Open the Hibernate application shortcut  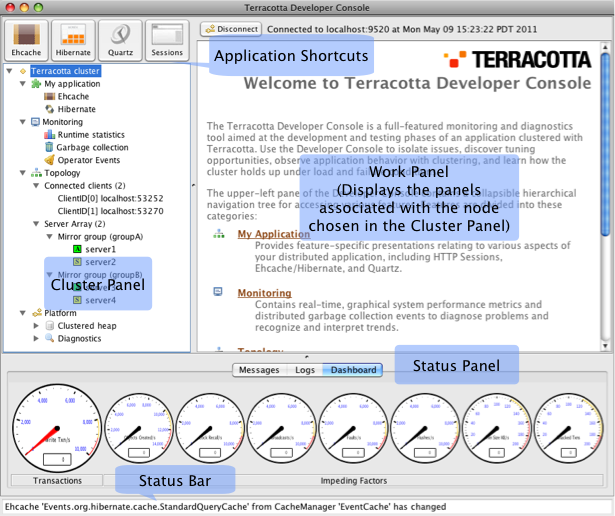pos(73,40)
